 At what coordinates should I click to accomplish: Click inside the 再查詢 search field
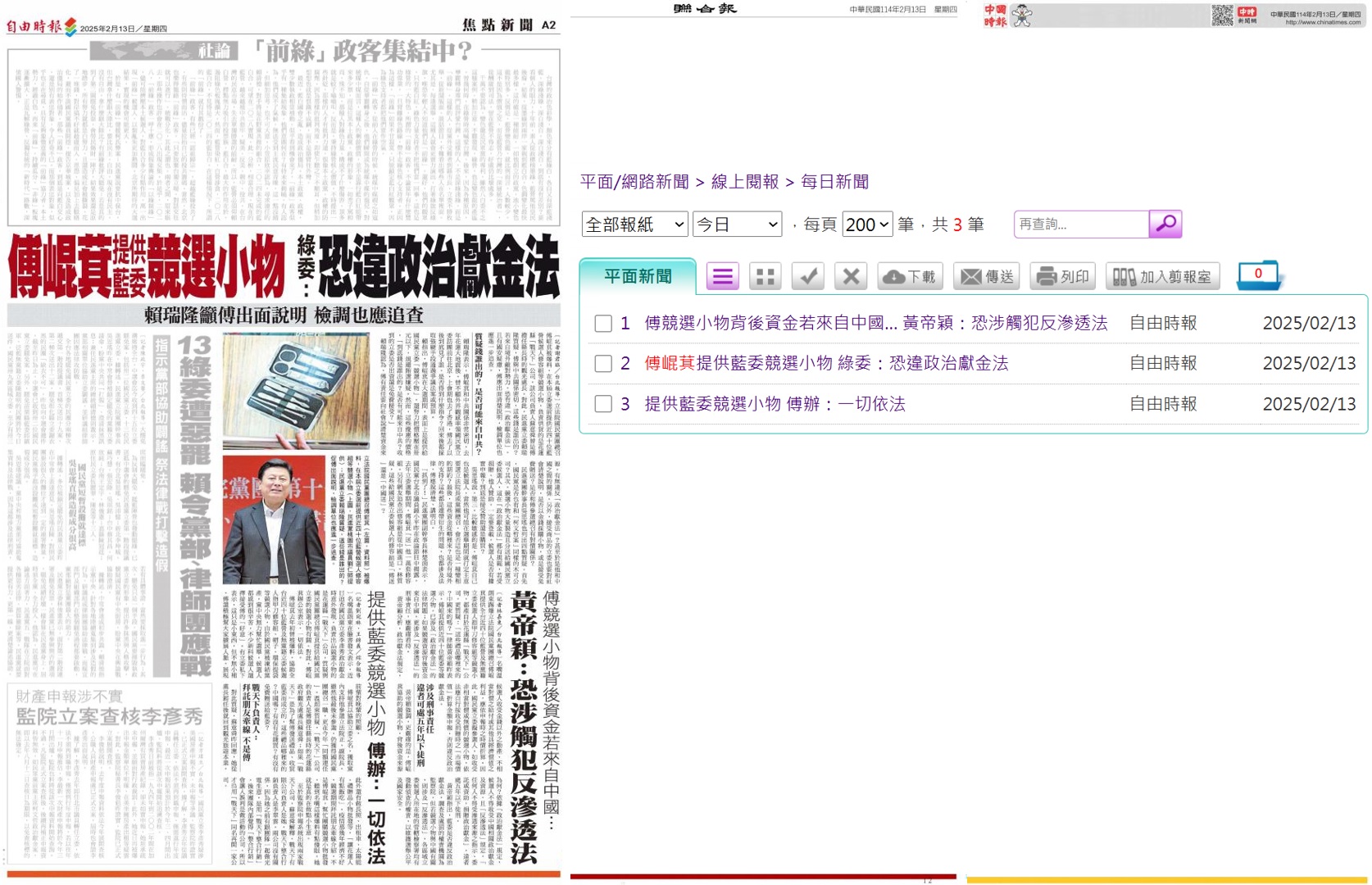click(x=1081, y=224)
